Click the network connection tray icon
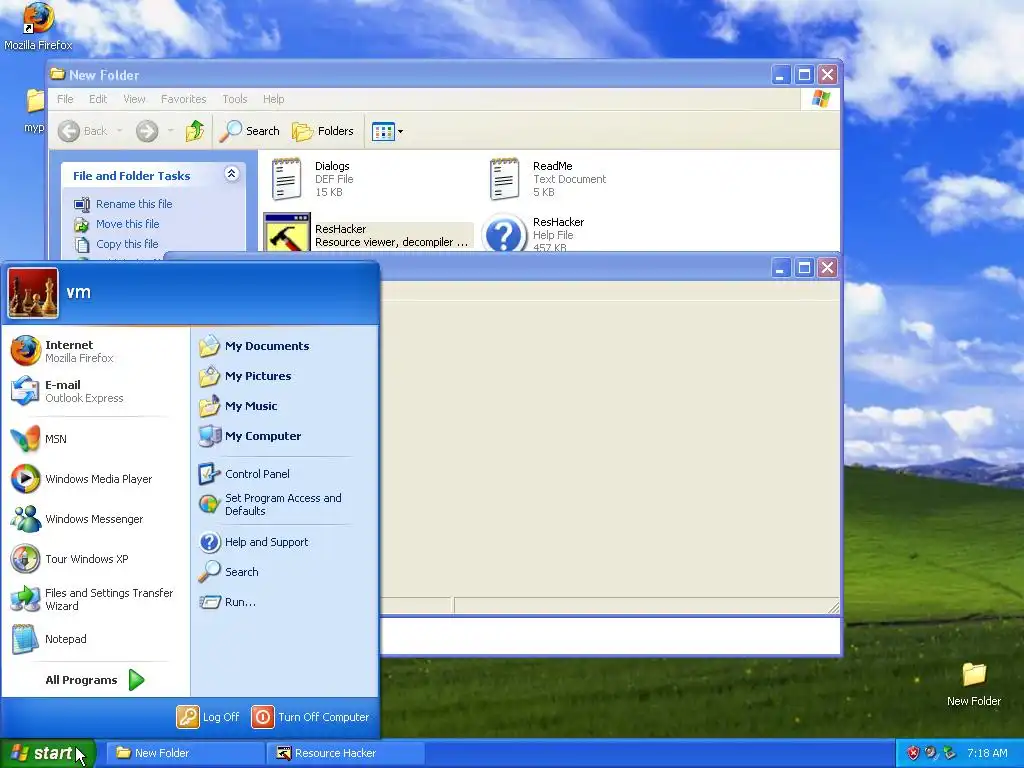 coord(949,753)
